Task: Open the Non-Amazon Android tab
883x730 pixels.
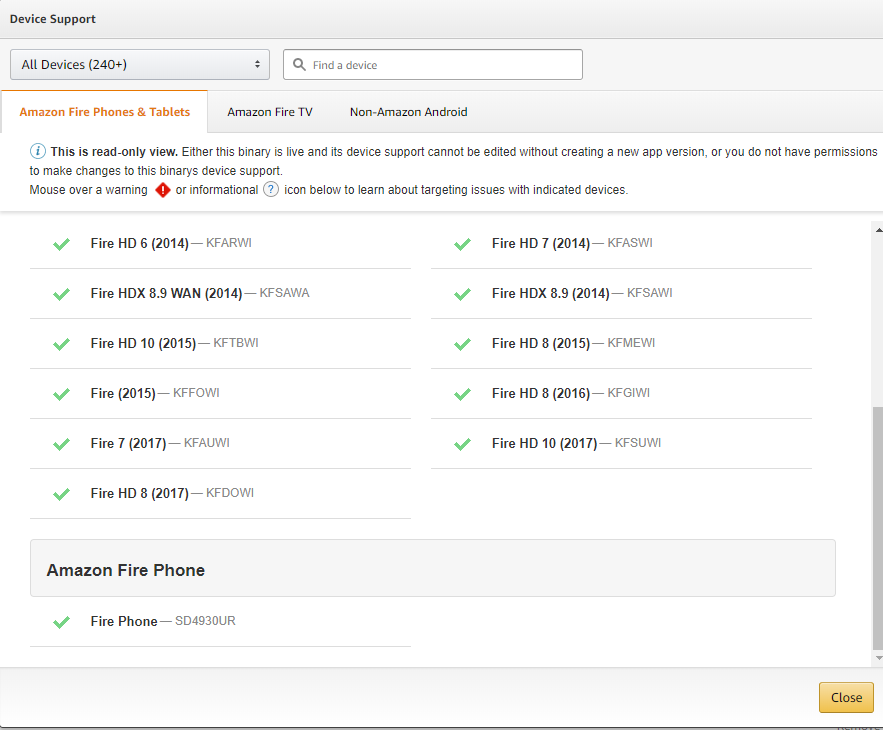Action: coord(408,112)
